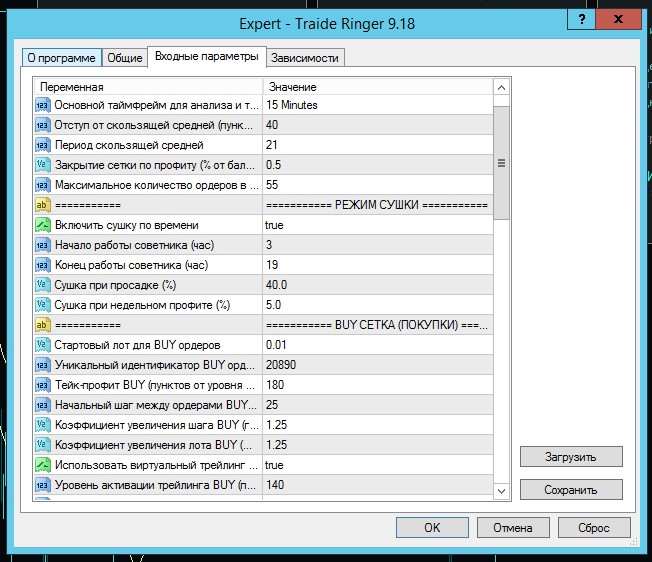Click the help question mark button in title bar

[582, 19]
